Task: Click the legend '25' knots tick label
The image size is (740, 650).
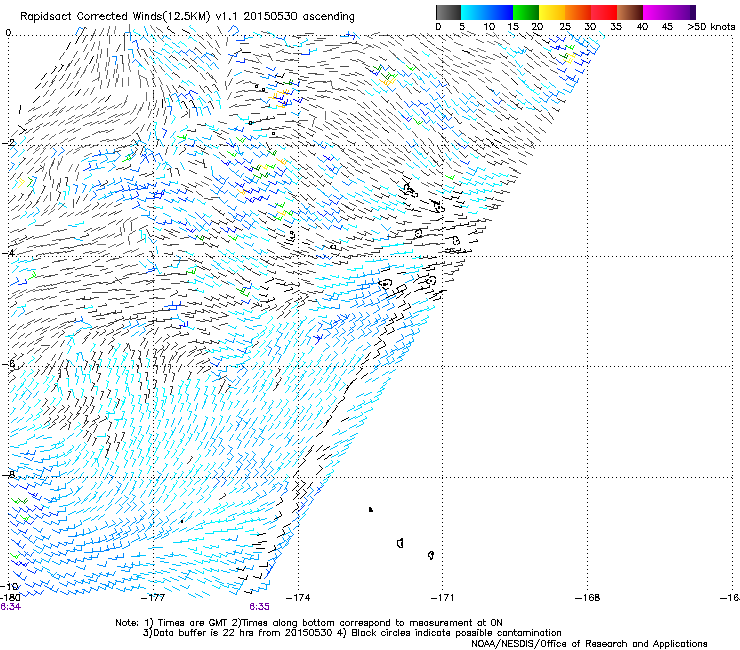Action: pos(565,27)
